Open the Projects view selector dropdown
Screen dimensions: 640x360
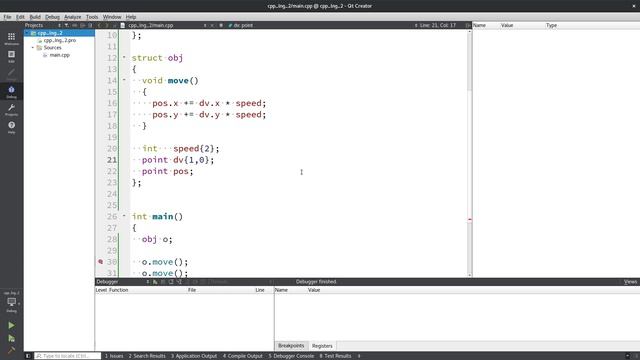click(x=42, y=25)
